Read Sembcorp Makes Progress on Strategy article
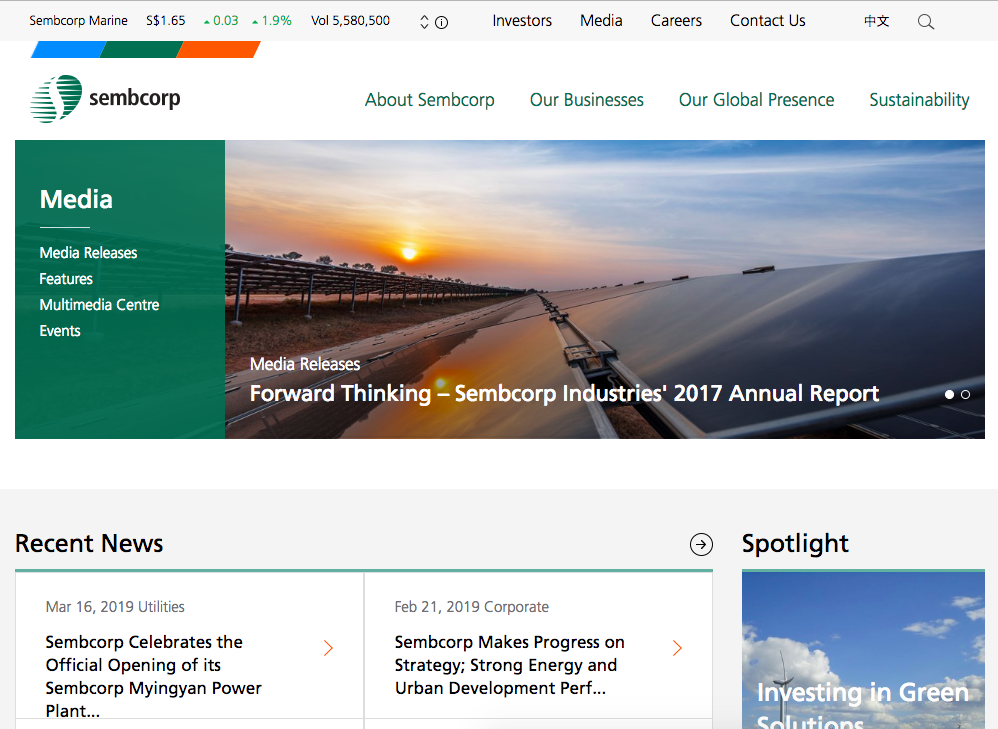This screenshot has height=729, width=998. pyautogui.click(x=509, y=665)
